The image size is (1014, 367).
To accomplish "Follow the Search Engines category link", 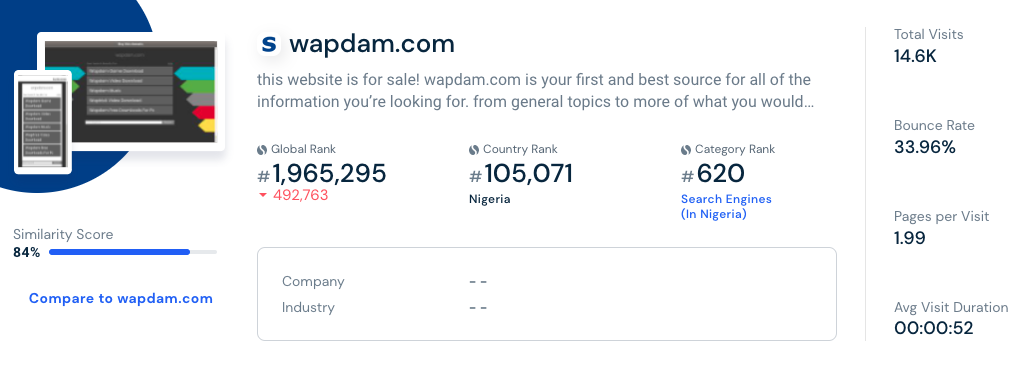I will [x=726, y=207].
